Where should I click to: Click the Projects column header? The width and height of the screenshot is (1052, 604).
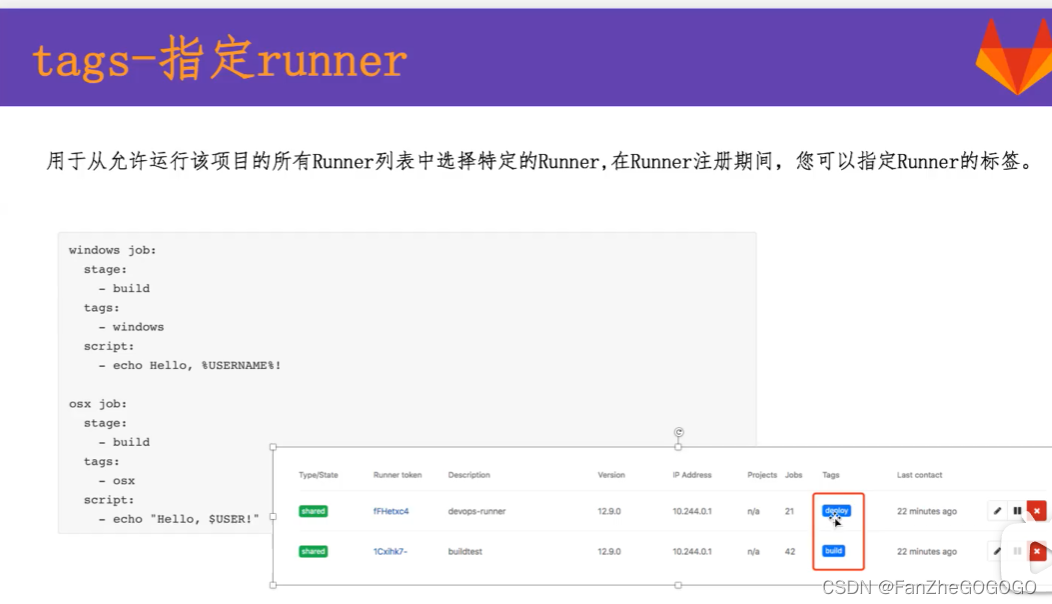tap(761, 475)
